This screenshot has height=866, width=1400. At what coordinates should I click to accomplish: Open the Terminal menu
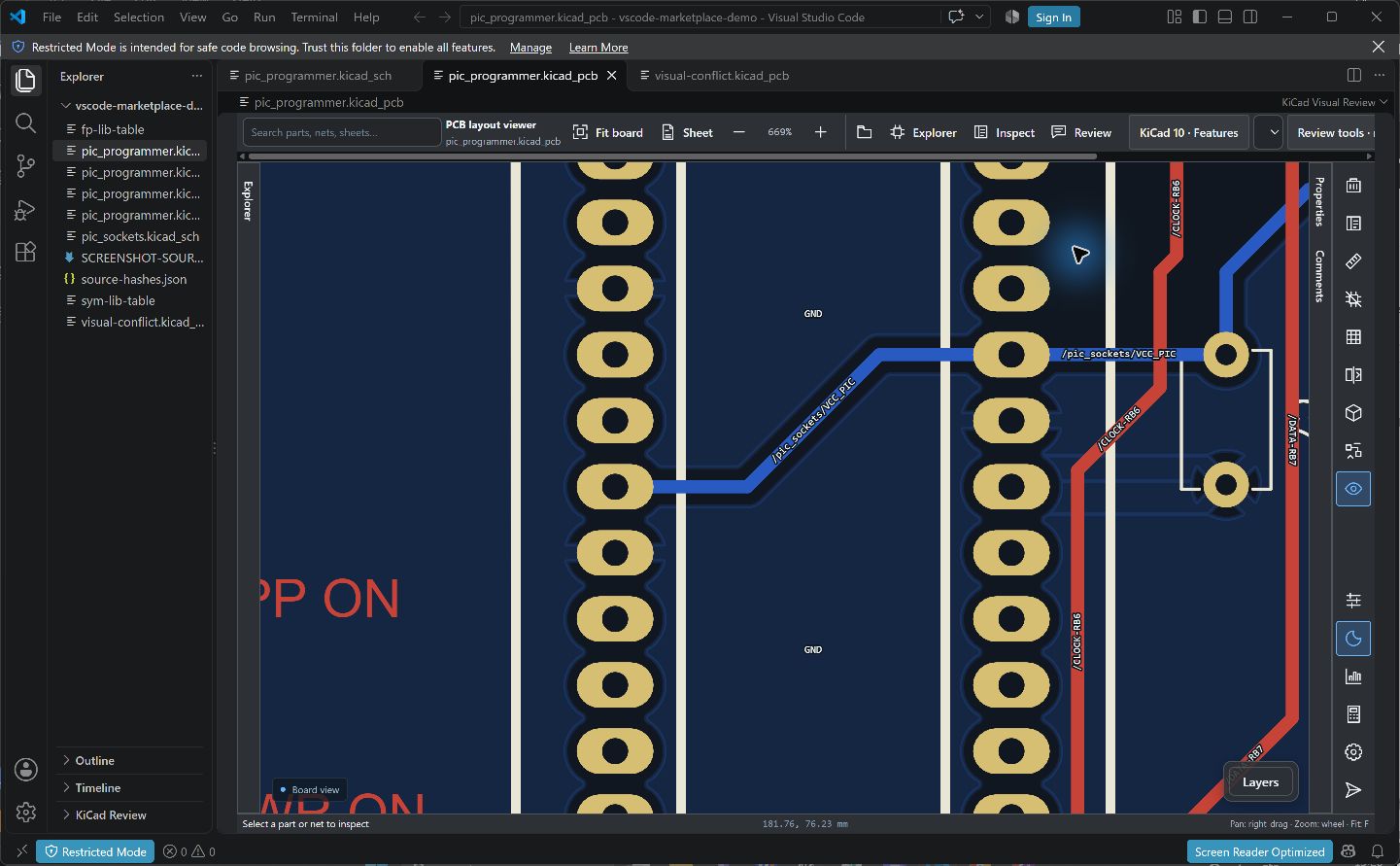click(x=314, y=17)
